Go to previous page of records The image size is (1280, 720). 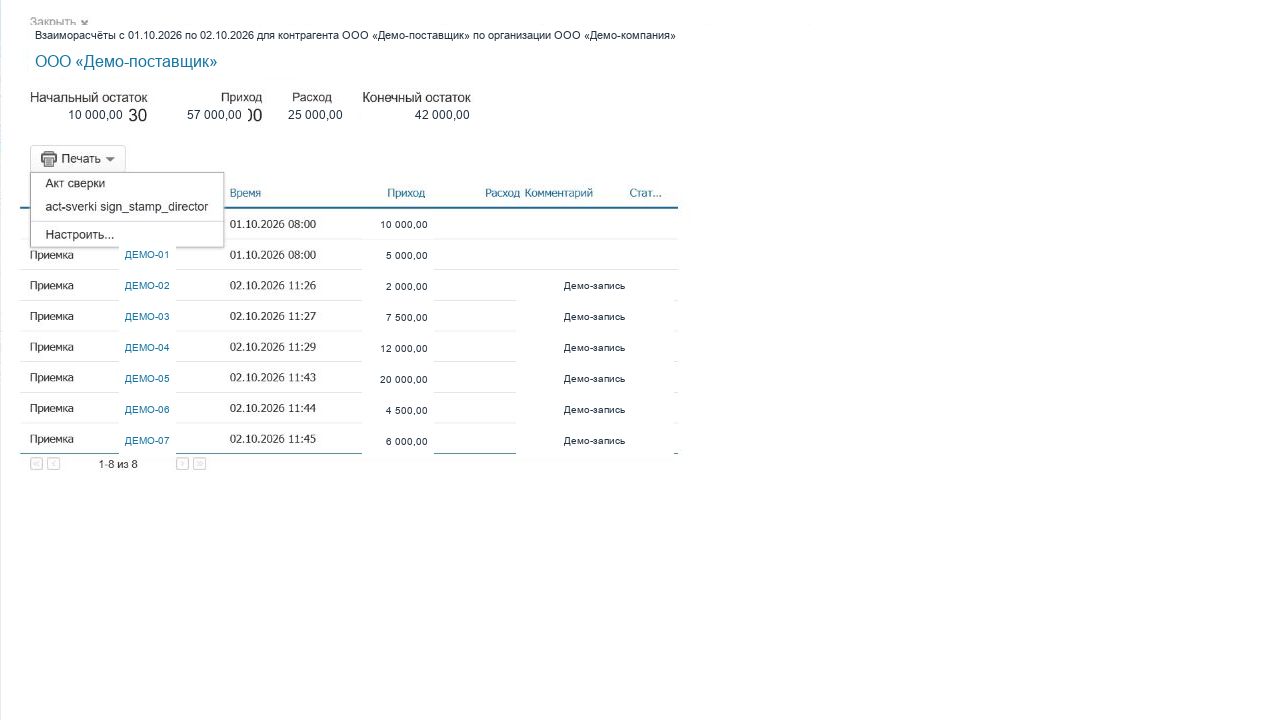54,464
